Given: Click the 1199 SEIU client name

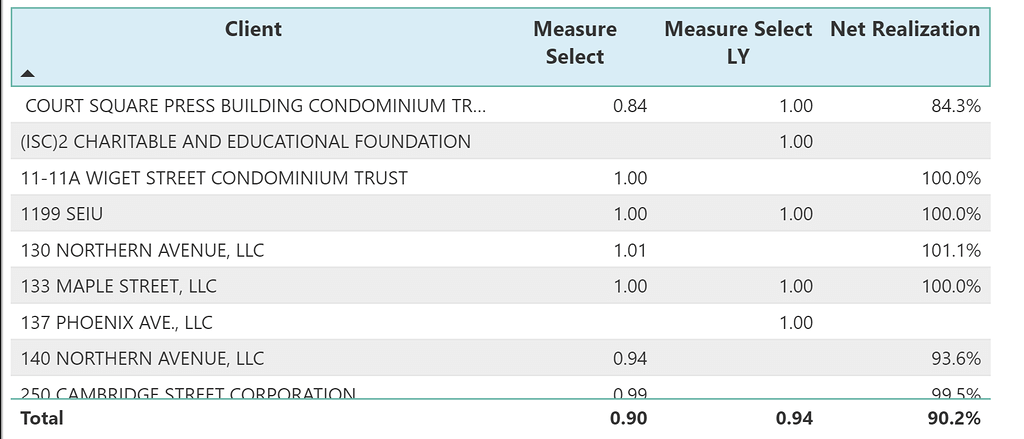Looking at the screenshot, I should click(x=62, y=214).
